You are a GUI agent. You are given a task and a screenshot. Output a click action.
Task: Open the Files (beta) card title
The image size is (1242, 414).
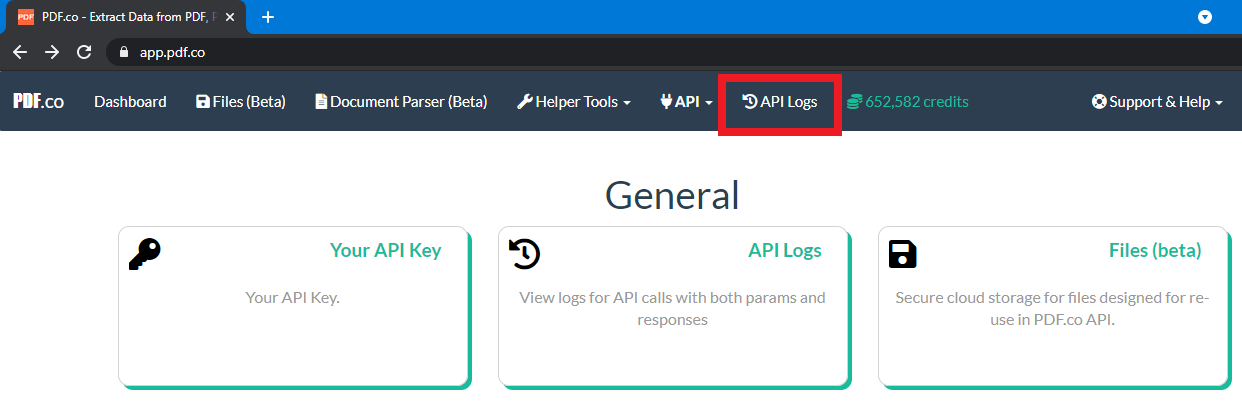[1155, 250]
